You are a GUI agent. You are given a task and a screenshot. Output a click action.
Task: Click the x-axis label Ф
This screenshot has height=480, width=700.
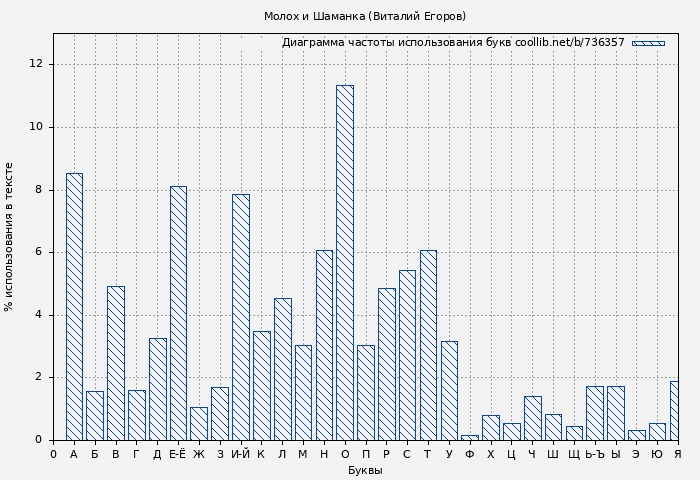pos(470,454)
